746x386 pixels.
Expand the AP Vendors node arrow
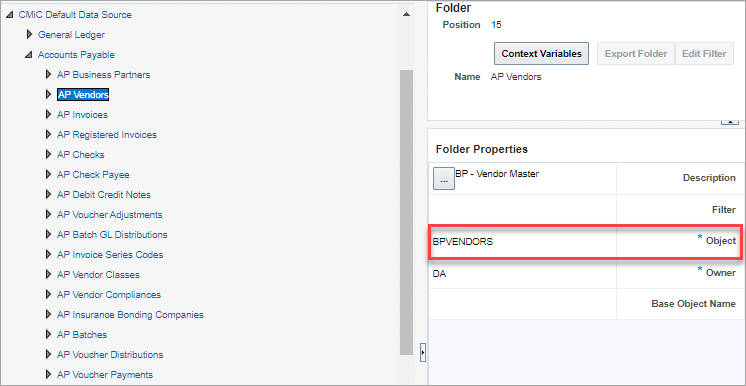click(48, 95)
